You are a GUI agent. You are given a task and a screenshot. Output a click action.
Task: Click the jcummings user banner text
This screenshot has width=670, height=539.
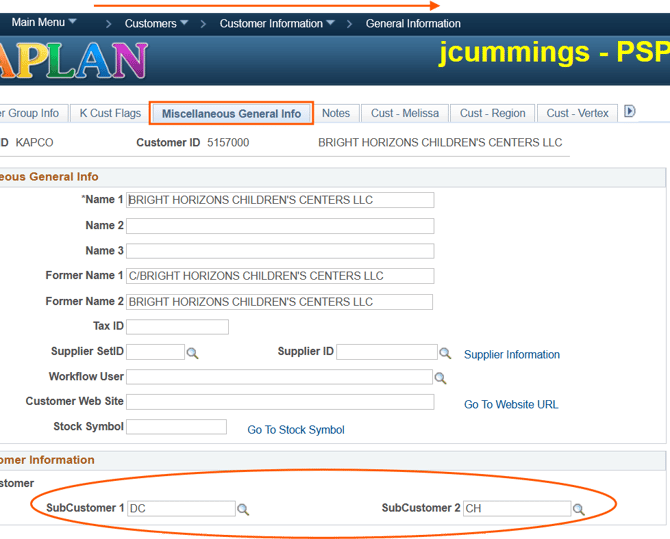coord(554,53)
